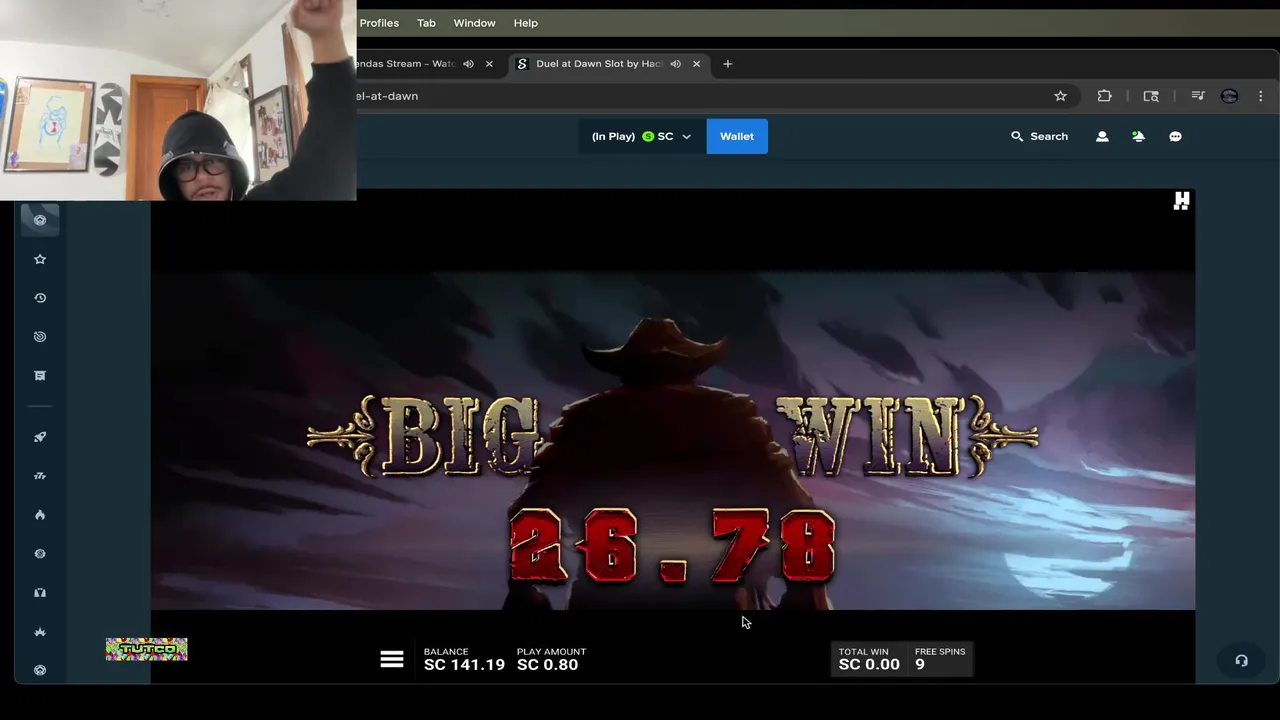Open a new browser tab
The height and width of the screenshot is (720, 1280).
727,64
